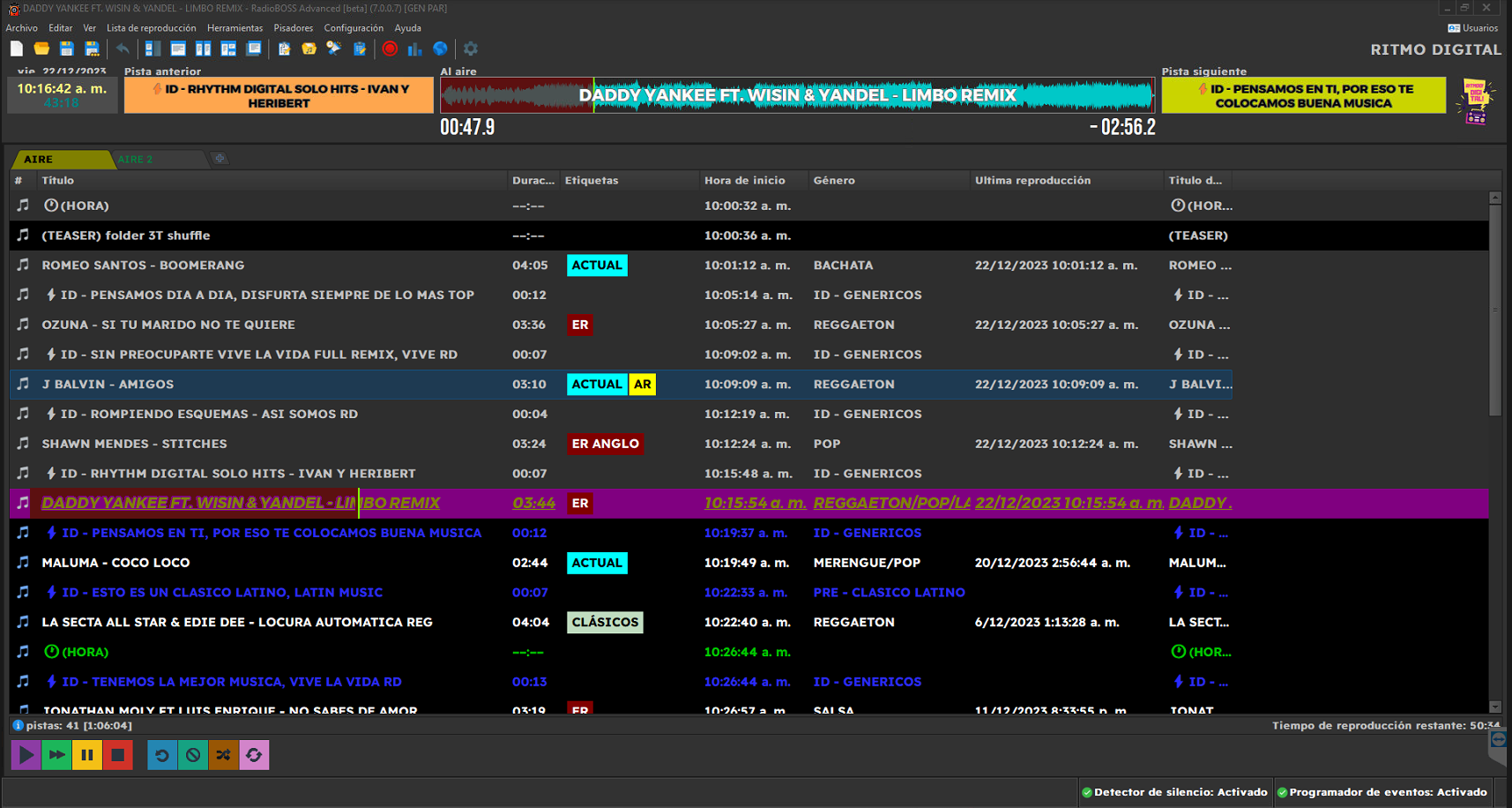Screen dimensions: 1512x808
Task: Toggle shuffle playback mode button
Action: (x=223, y=755)
